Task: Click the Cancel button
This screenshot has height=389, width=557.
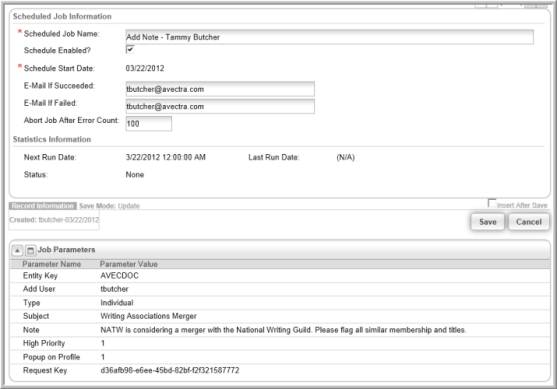Action: [529, 222]
